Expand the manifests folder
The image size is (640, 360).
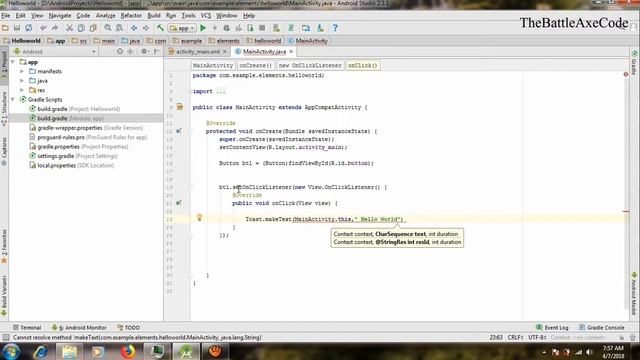[22, 71]
